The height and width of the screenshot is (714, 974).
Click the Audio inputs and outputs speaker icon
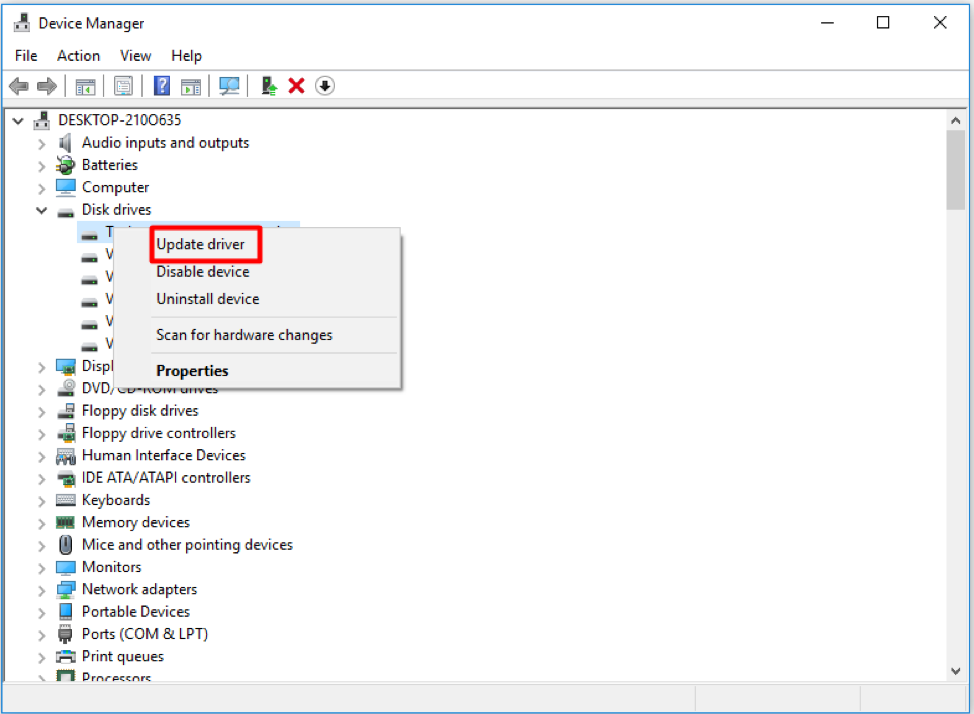tap(65, 143)
